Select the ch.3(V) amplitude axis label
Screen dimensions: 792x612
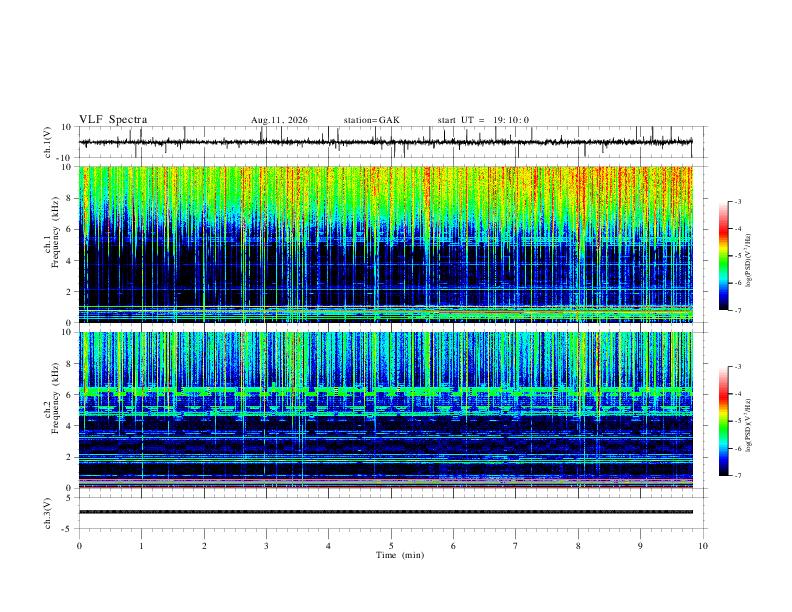48,513
